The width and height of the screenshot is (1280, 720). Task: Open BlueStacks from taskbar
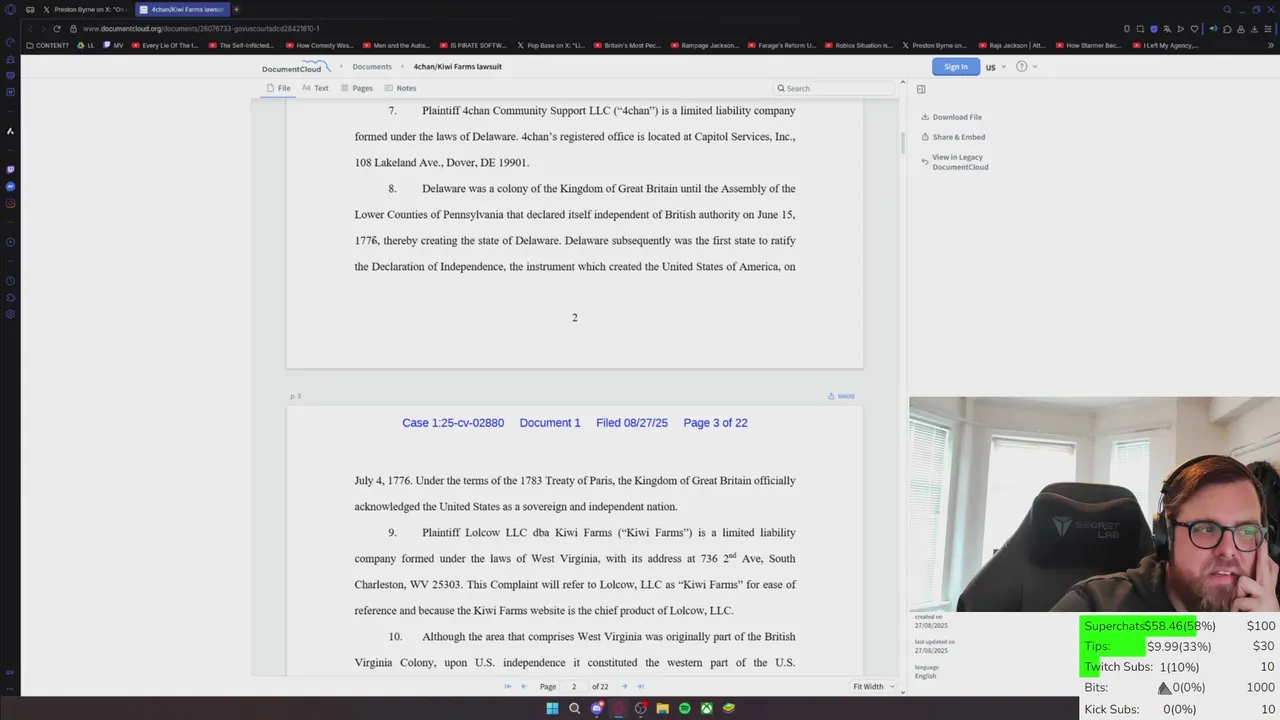(x=728, y=708)
